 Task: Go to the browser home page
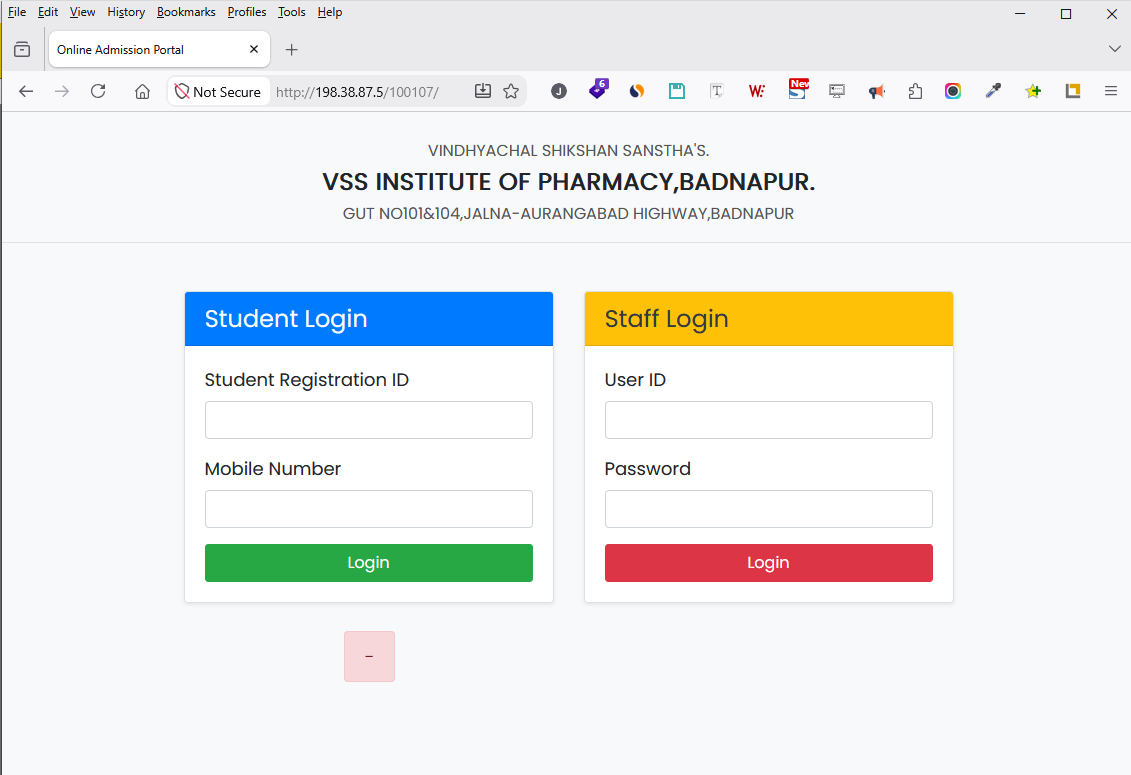pyautogui.click(x=142, y=91)
